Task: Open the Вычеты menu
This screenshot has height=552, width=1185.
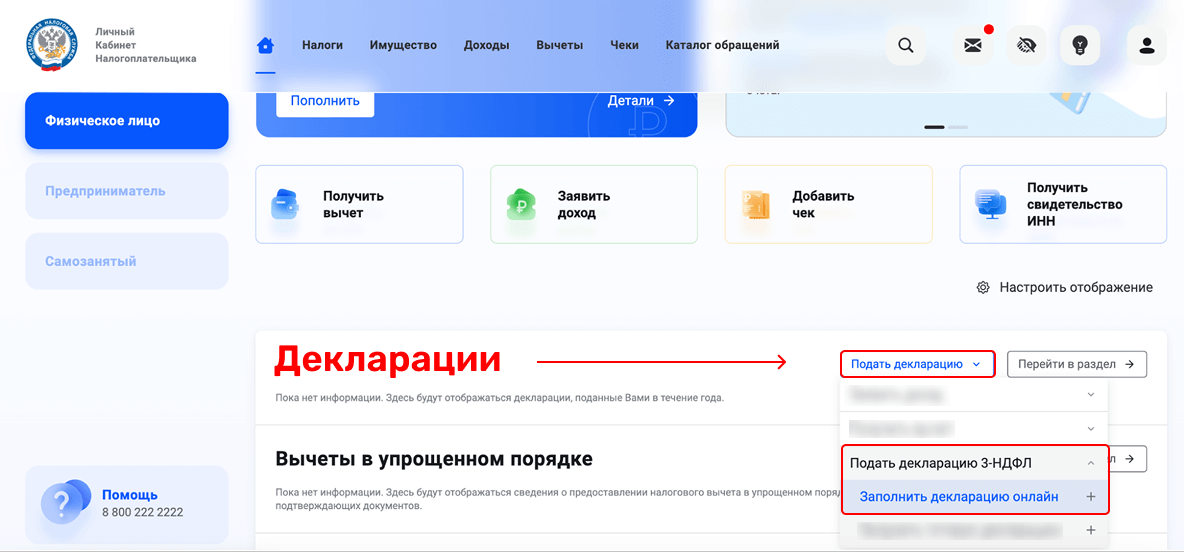Action: point(559,45)
